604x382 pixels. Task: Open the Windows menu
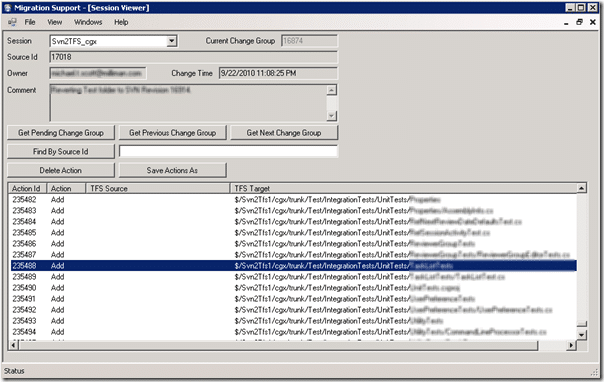tap(88, 22)
